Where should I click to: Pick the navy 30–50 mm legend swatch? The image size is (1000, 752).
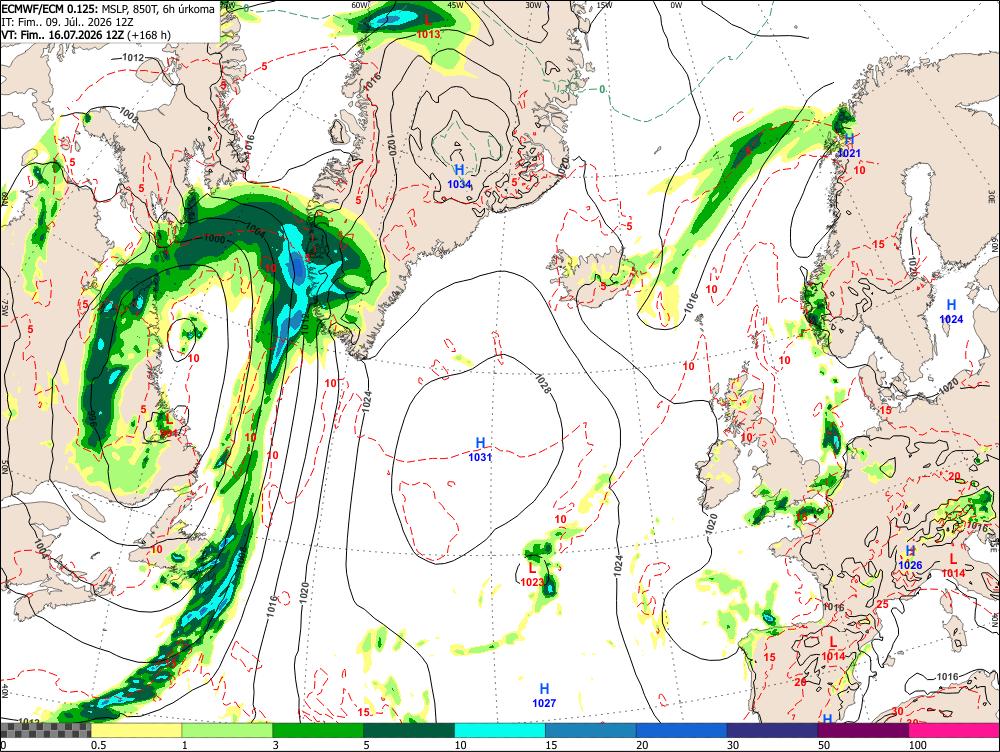click(772, 730)
